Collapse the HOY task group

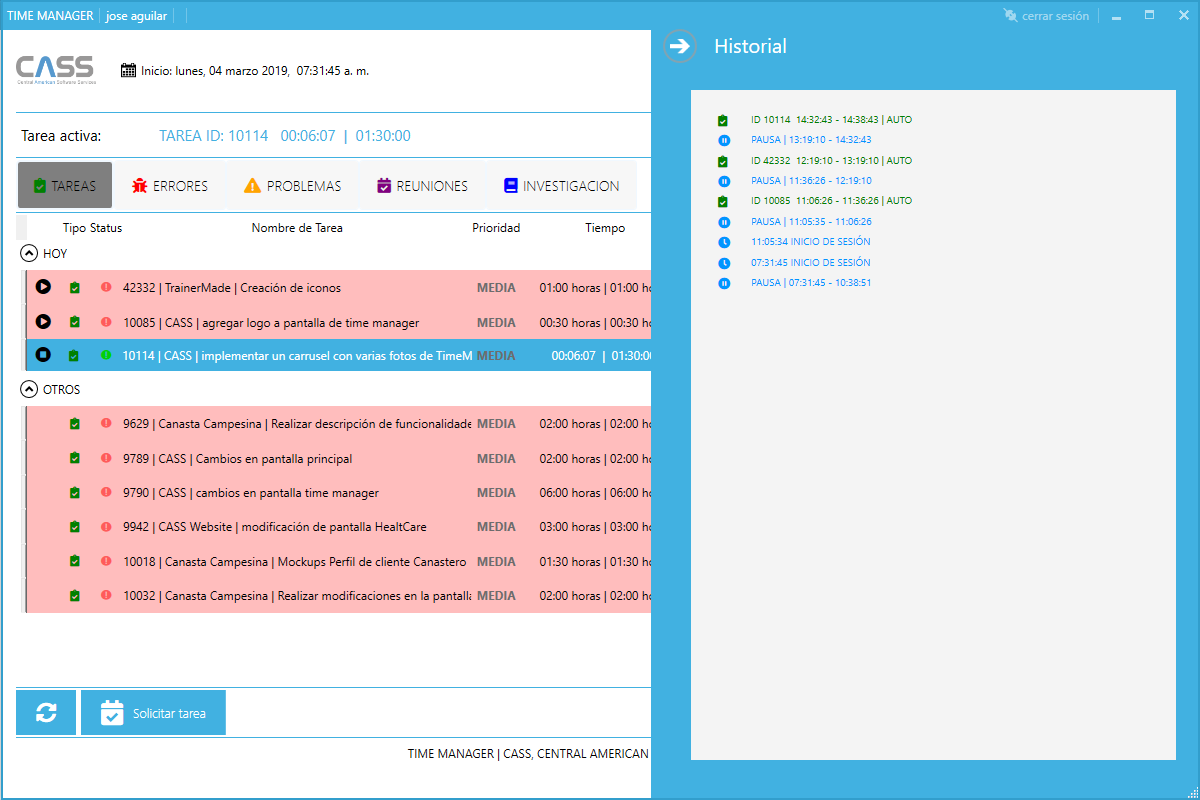29,254
